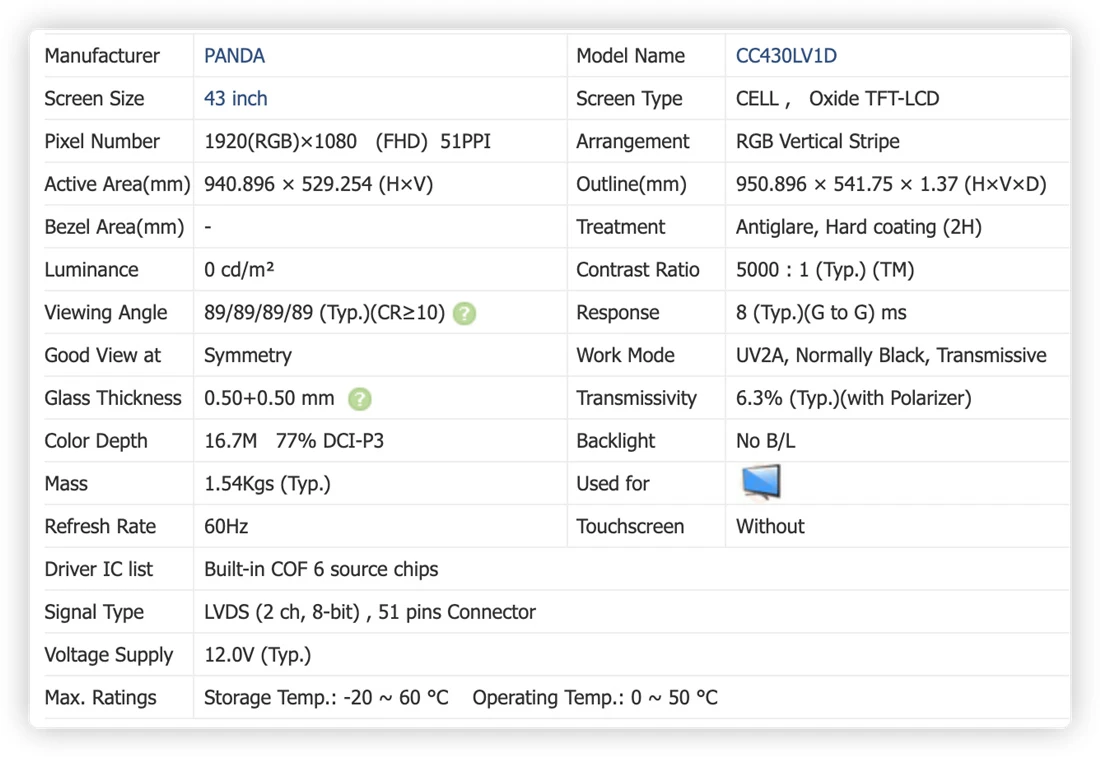The image size is (1100, 757).
Task: Click the Operating Temp rating text
Action: click(595, 698)
